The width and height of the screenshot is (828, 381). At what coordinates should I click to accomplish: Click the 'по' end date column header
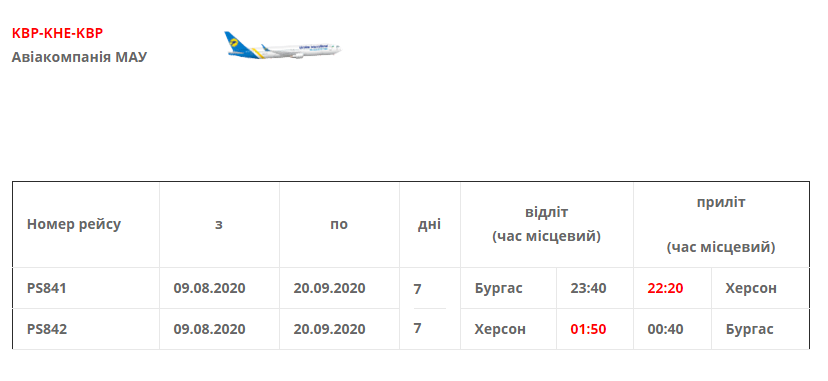click(339, 224)
